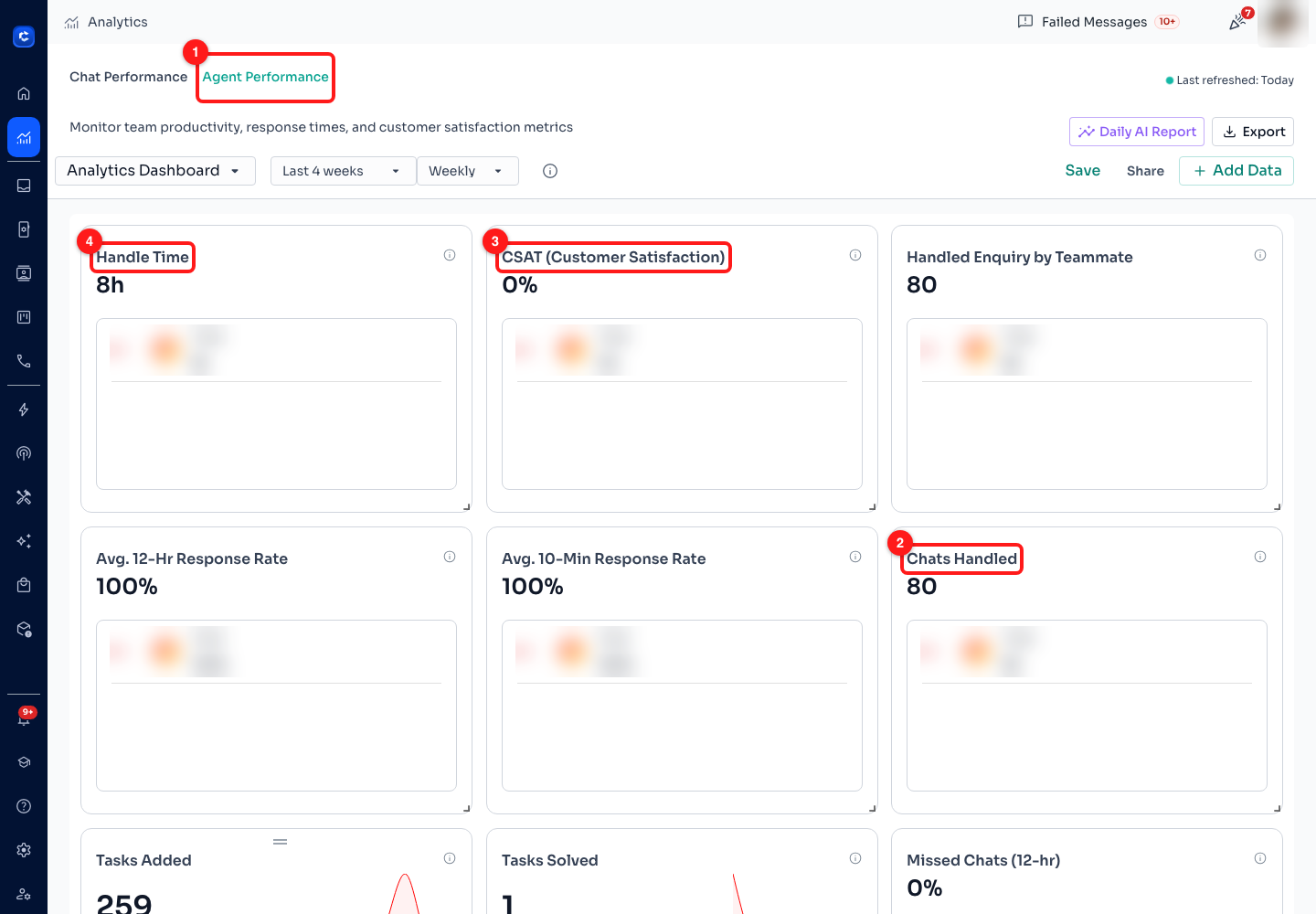The height and width of the screenshot is (914, 1316).
Task: Open the tools integrations sidebar icon
Action: [x=24, y=497]
